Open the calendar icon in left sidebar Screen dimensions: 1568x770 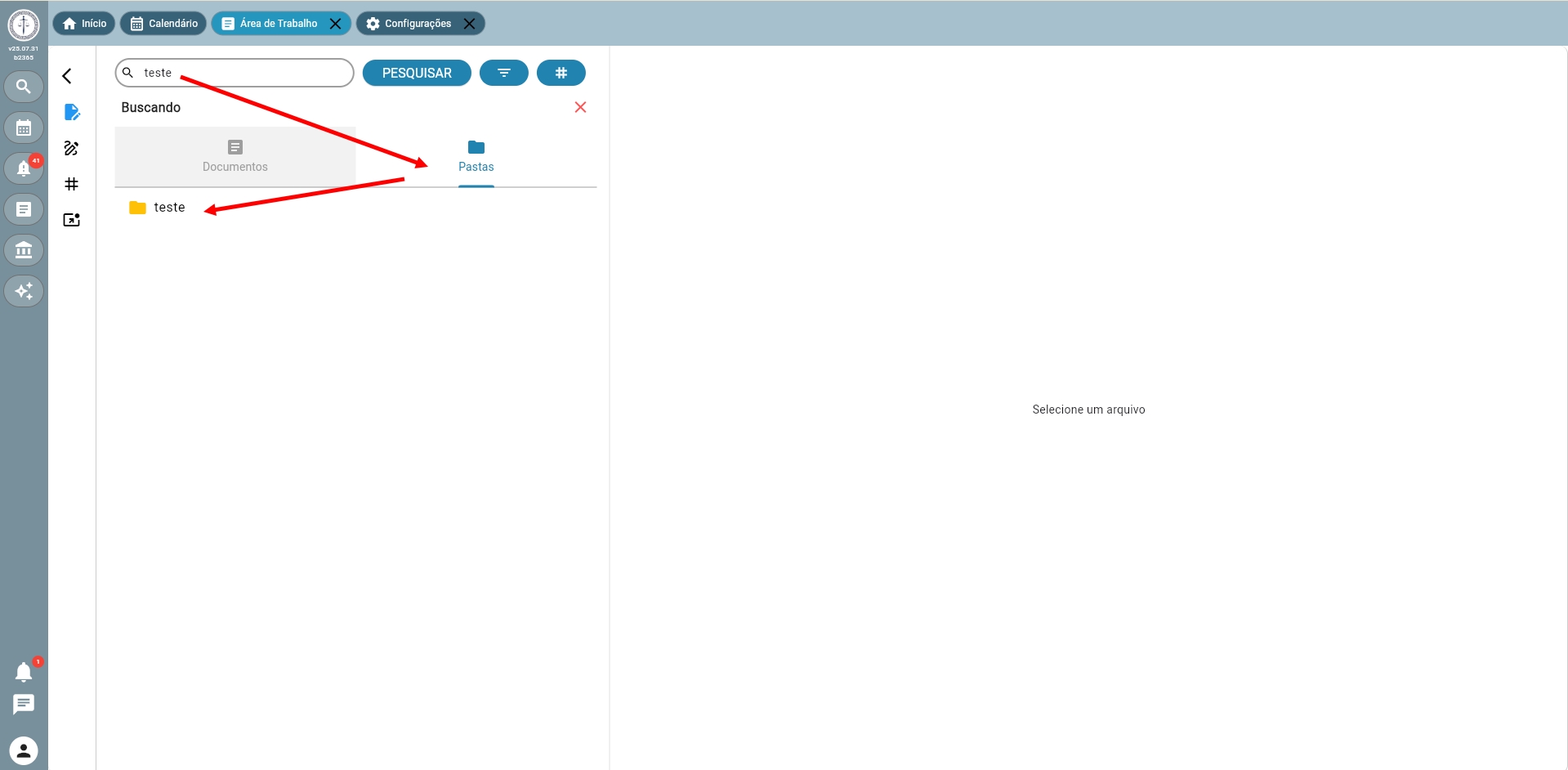[x=24, y=128]
